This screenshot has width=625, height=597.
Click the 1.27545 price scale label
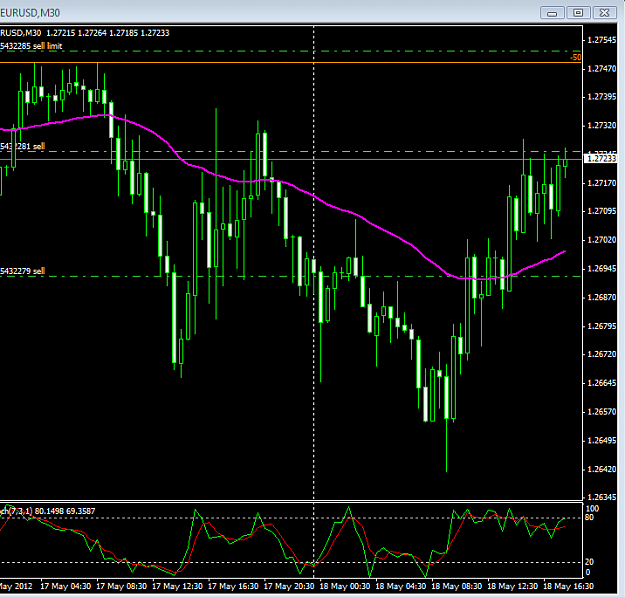pos(601,40)
